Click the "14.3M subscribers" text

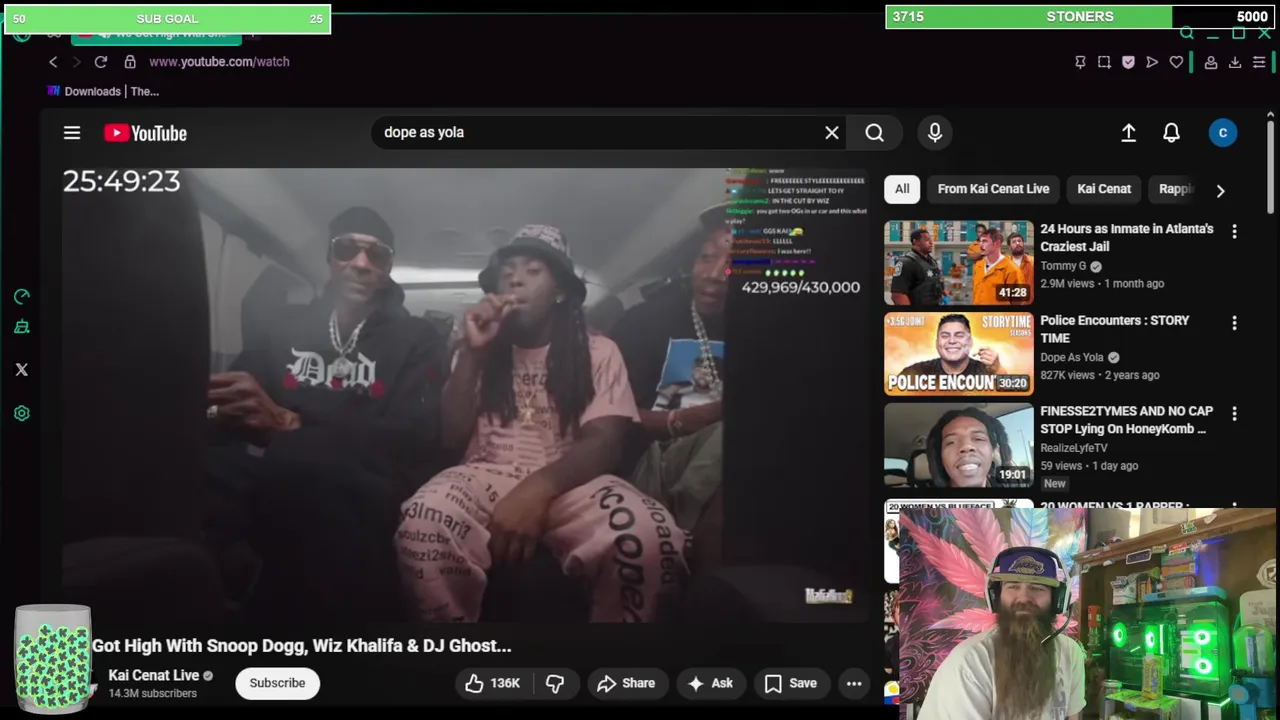(152, 693)
